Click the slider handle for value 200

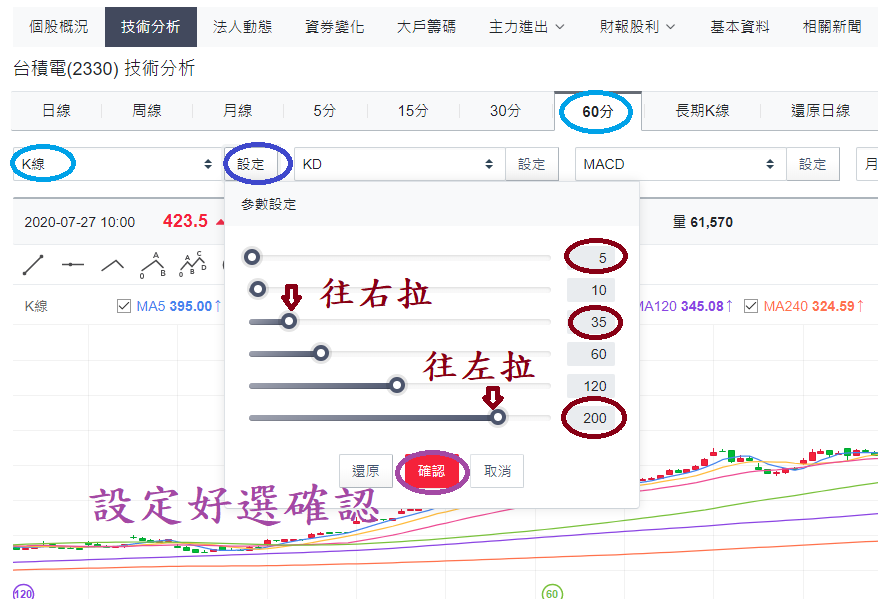(x=498, y=417)
